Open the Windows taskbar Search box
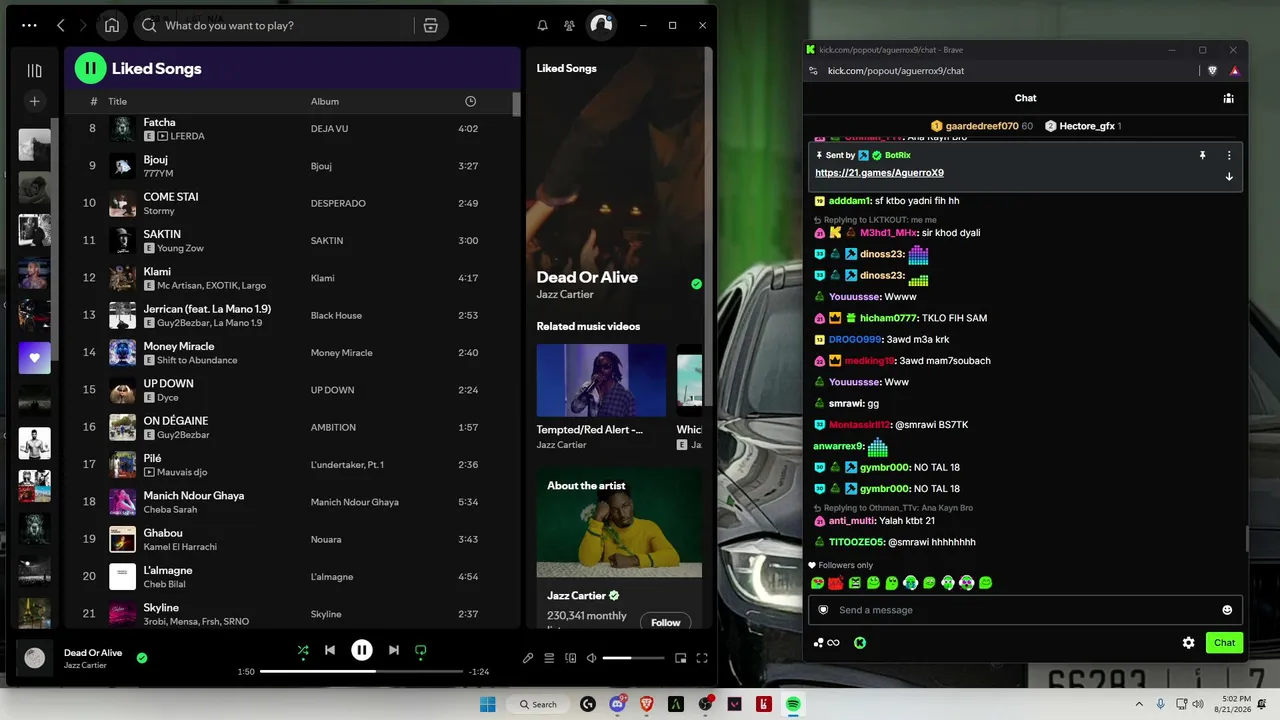1280x720 pixels. 538,704
